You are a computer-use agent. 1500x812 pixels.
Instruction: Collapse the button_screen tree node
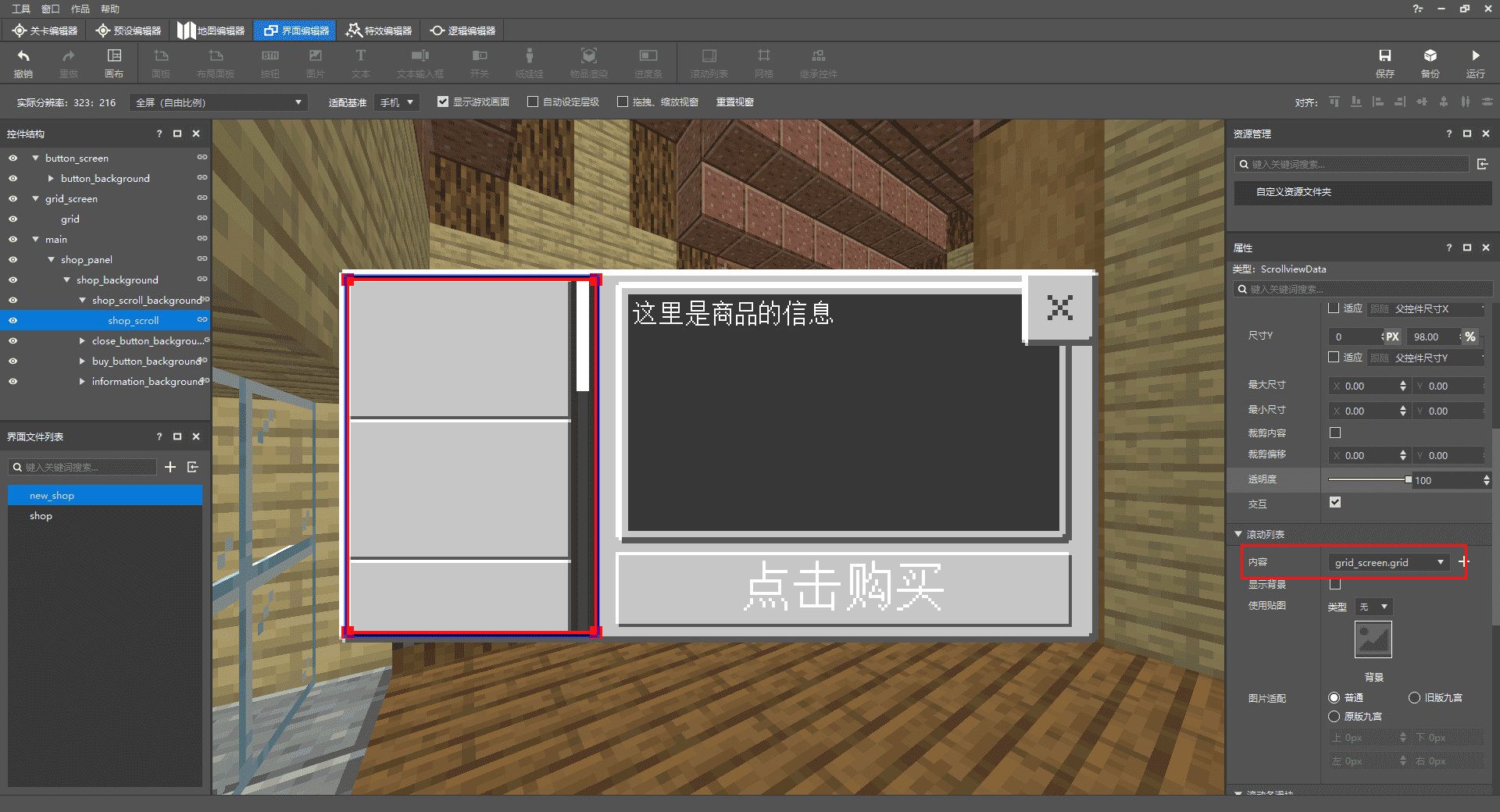tap(35, 158)
